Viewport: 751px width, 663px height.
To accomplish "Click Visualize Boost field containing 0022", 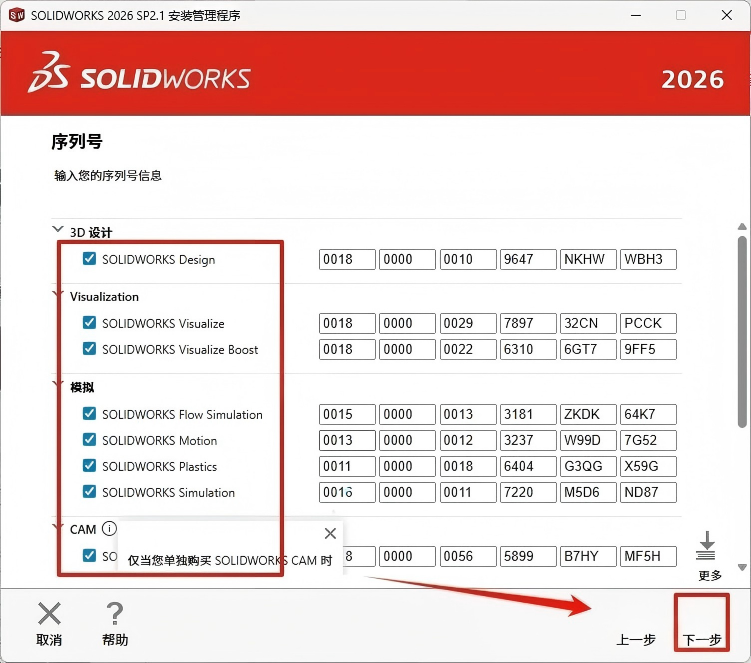I will (x=468, y=349).
